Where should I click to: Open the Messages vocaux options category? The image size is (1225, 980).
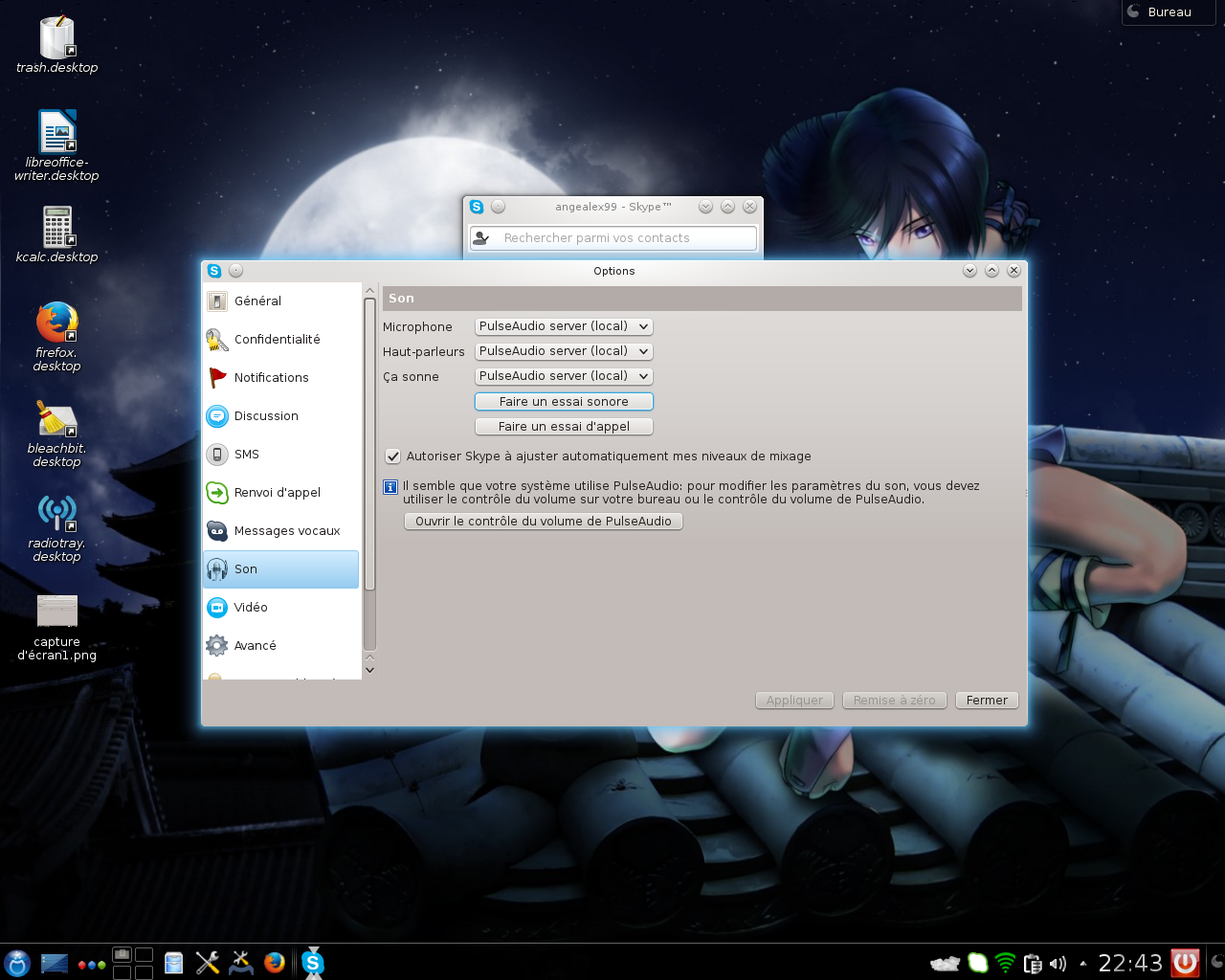pyautogui.click(x=281, y=530)
